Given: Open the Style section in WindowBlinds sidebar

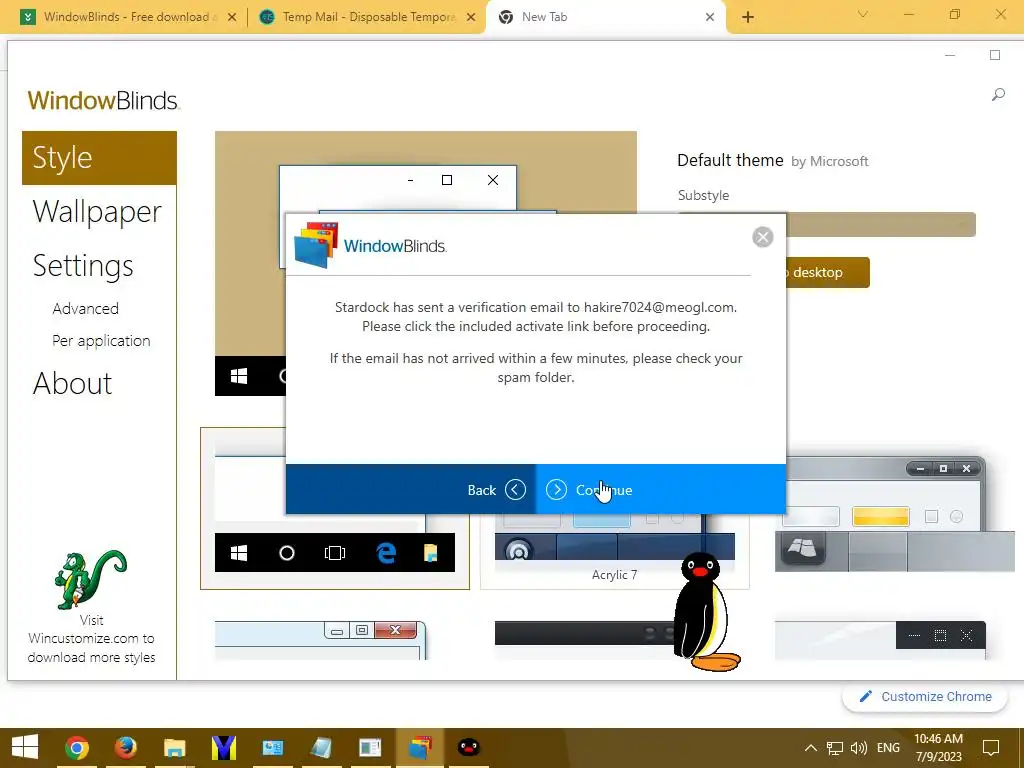Looking at the screenshot, I should tap(99, 158).
